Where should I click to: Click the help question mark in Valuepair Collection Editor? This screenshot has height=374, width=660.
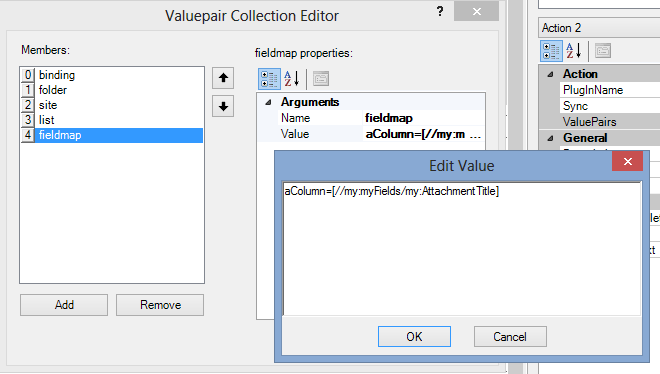click(440, 11)
